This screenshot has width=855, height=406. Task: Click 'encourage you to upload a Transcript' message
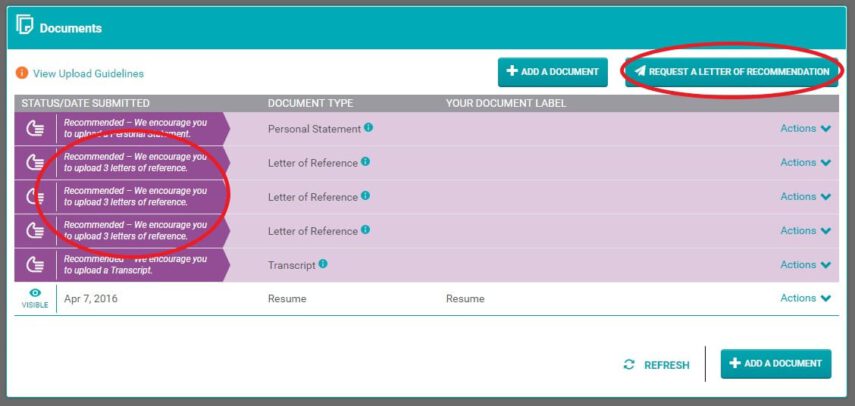[x=135, y=264]
